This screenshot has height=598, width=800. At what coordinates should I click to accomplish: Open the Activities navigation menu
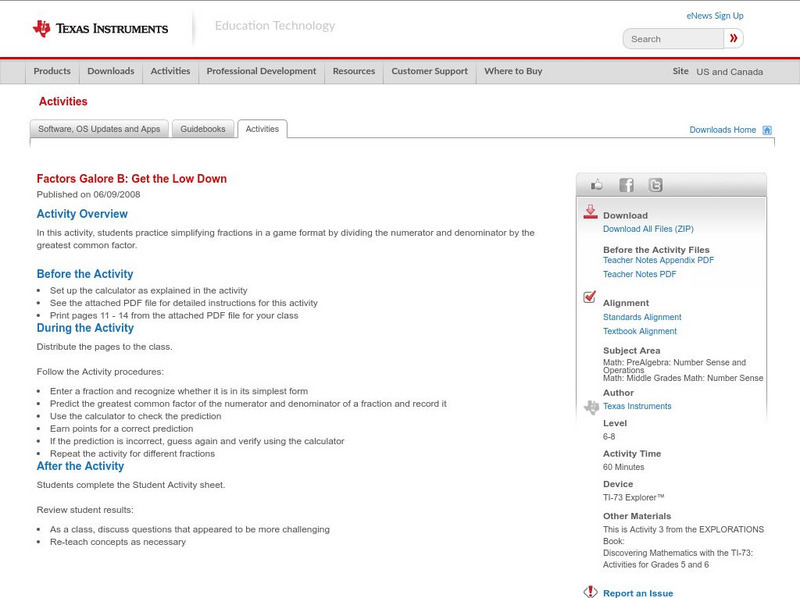pos(170,71)
